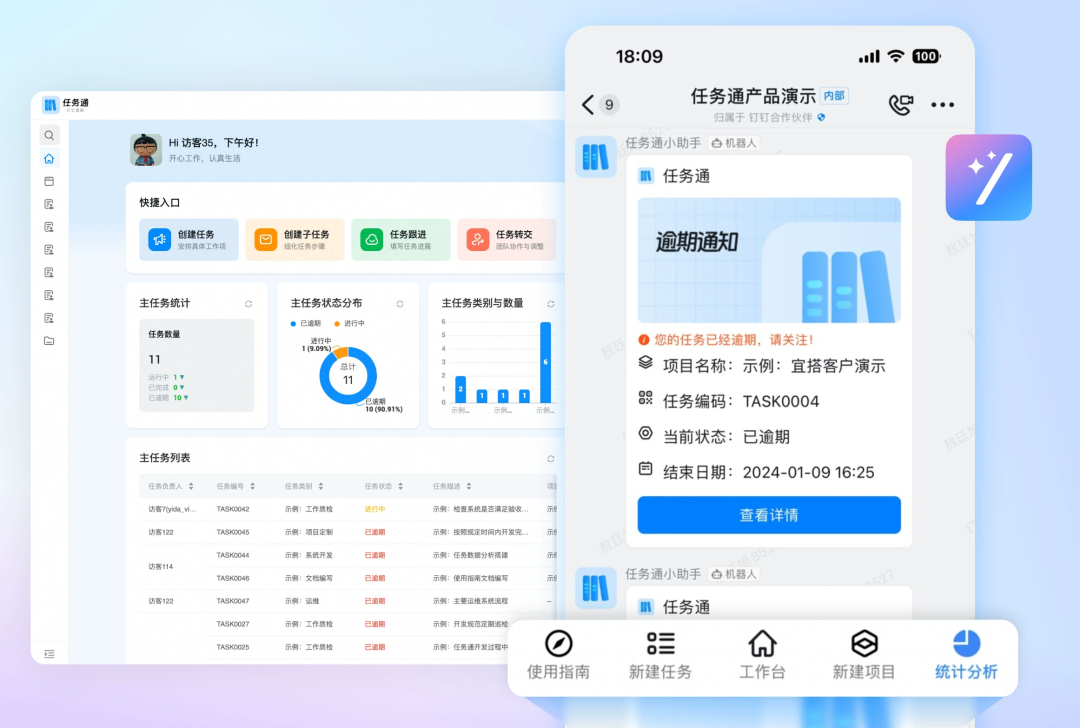Tap 任务编码:TASK0004 in notification card

[x=729, y=401]
